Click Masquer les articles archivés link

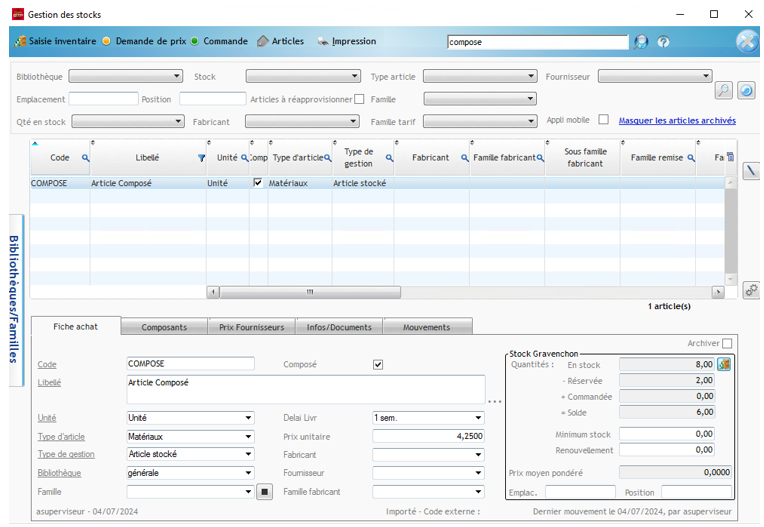pyautogui.click(x=677, y=120)
